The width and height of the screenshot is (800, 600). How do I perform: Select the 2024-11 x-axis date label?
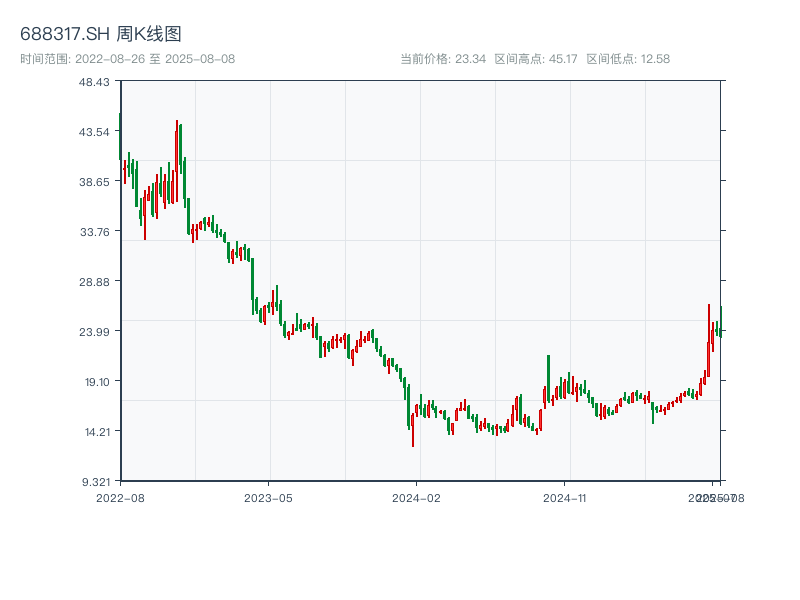coord(566,497)
